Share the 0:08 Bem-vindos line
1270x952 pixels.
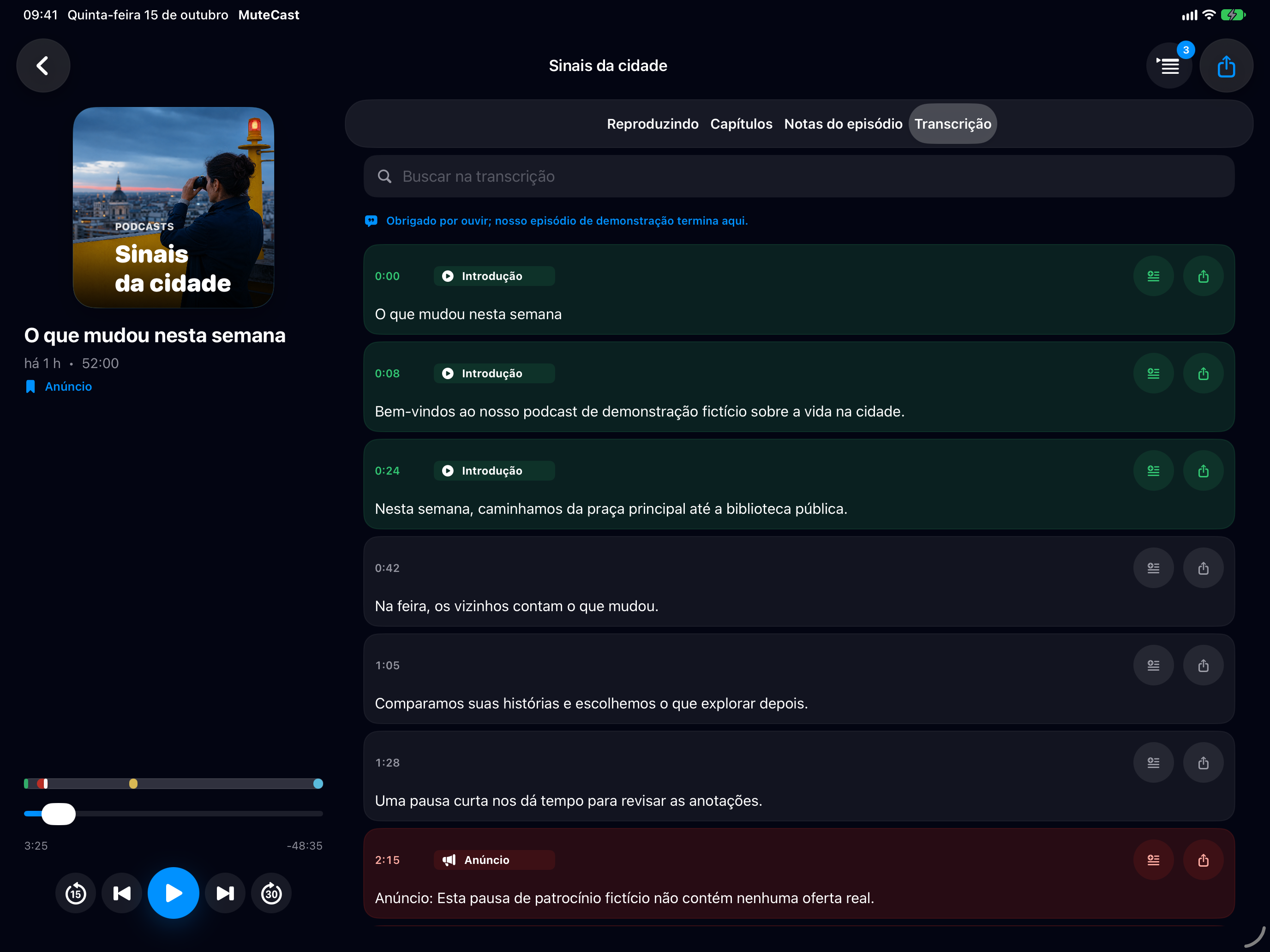click(x=1203, y=374)
